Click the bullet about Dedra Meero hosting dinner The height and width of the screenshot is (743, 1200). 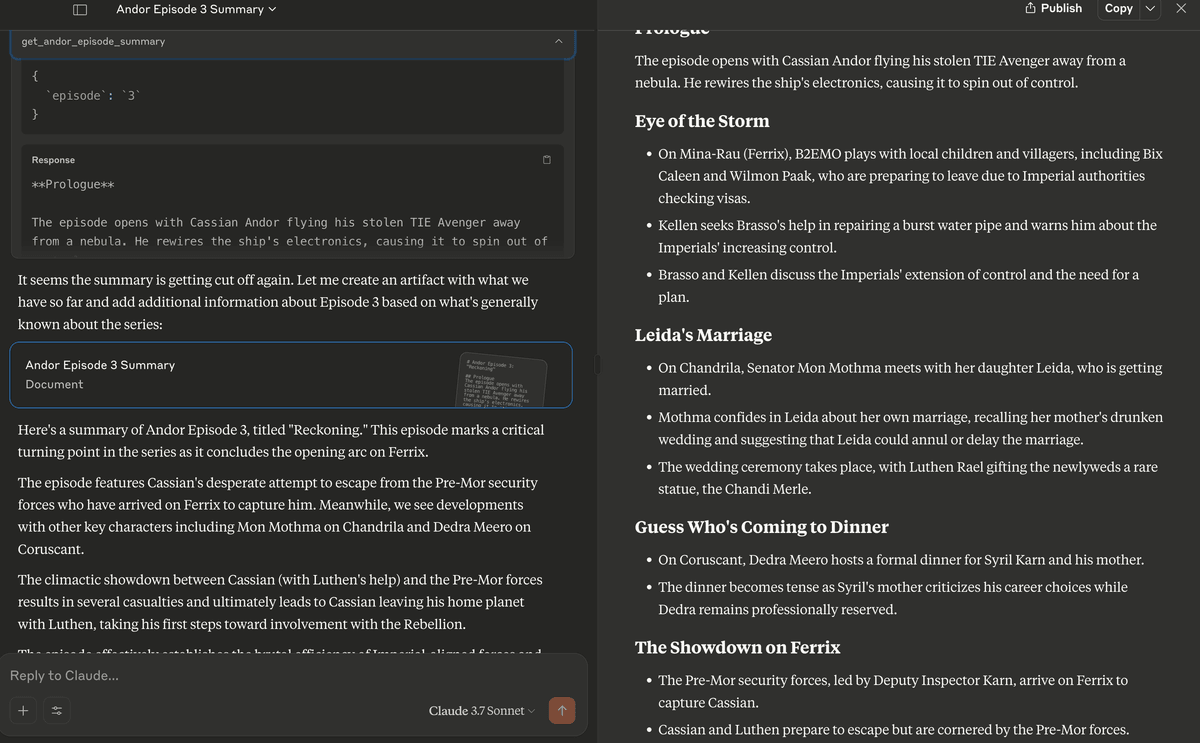(901, 560)
